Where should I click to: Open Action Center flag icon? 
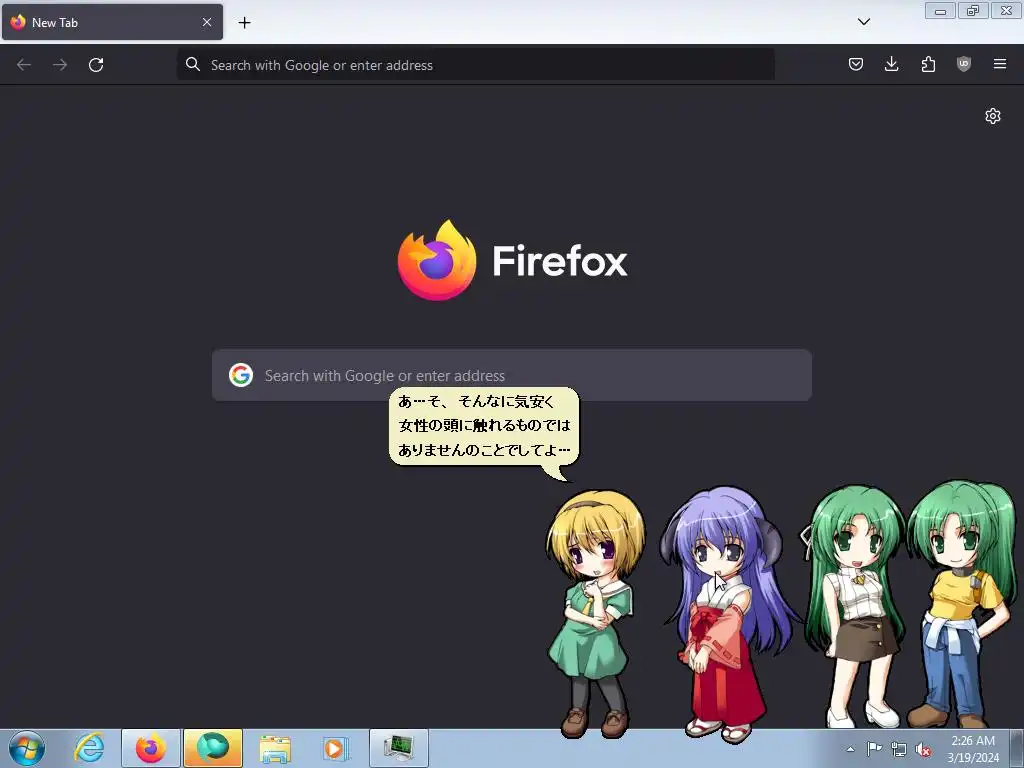874,749
